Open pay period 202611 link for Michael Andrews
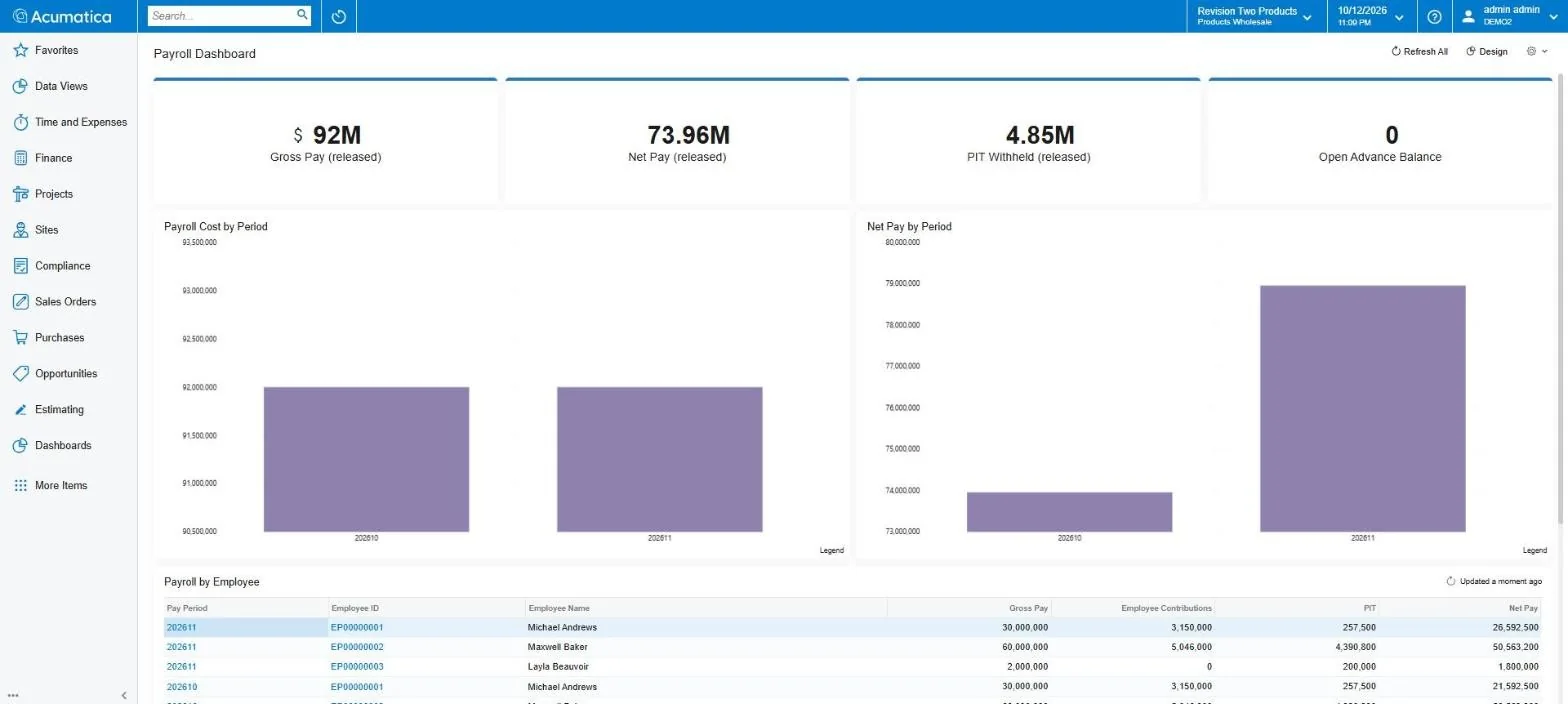Screen dimensions: 1568x704 point(181,628)
